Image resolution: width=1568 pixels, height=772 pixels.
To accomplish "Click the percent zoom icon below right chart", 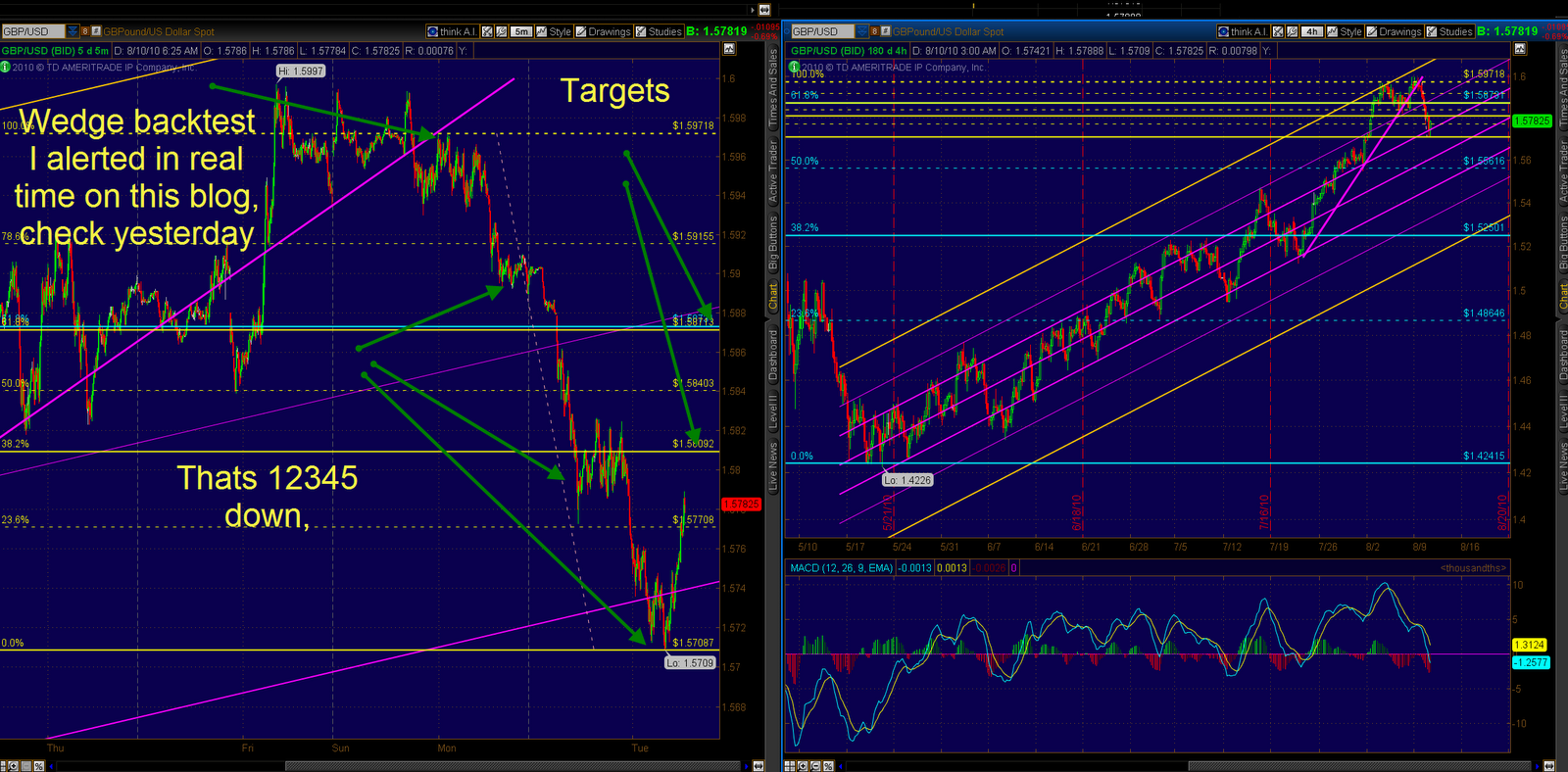I will coord(828,766).
